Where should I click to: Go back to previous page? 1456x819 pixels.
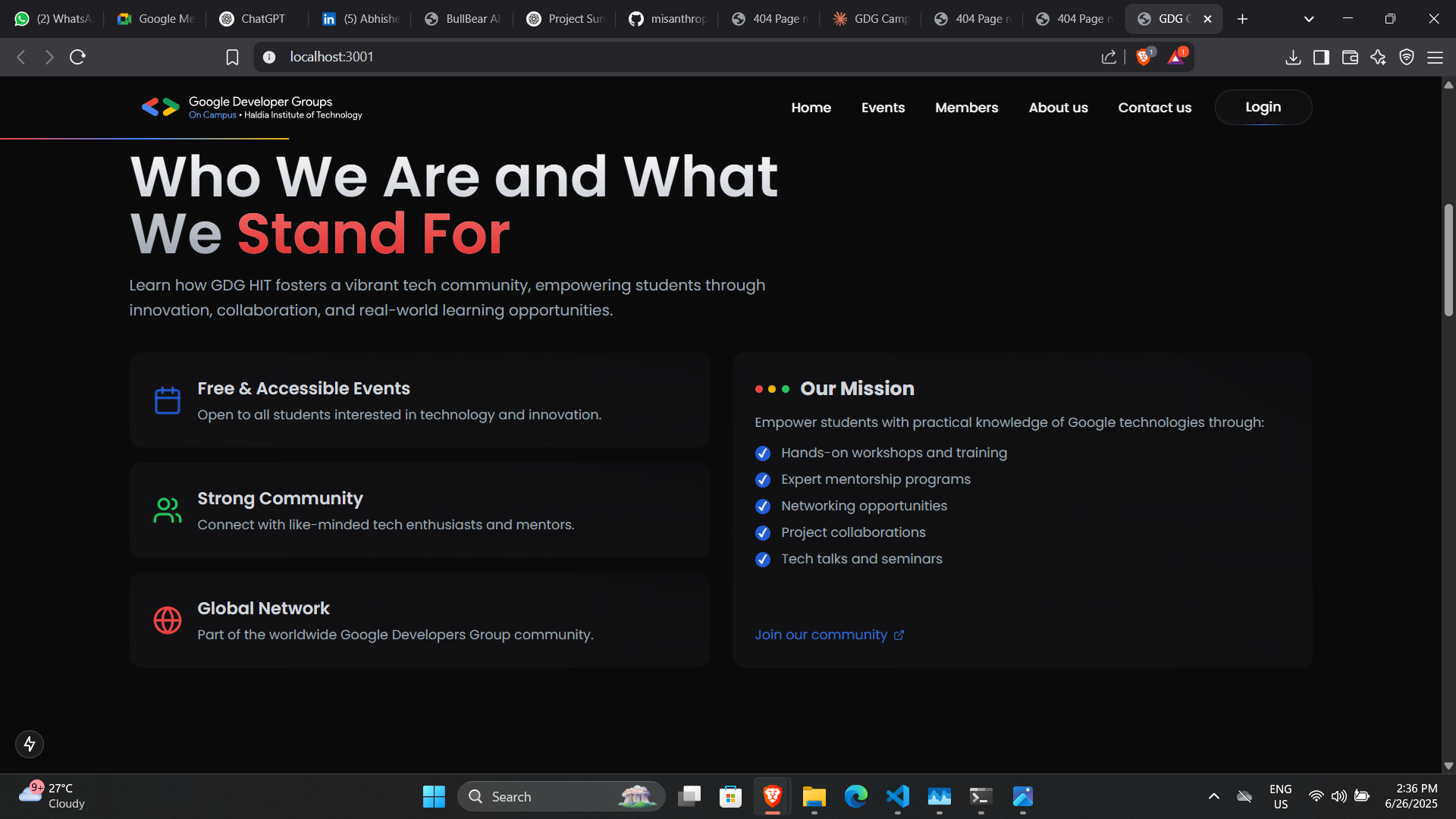21,57
